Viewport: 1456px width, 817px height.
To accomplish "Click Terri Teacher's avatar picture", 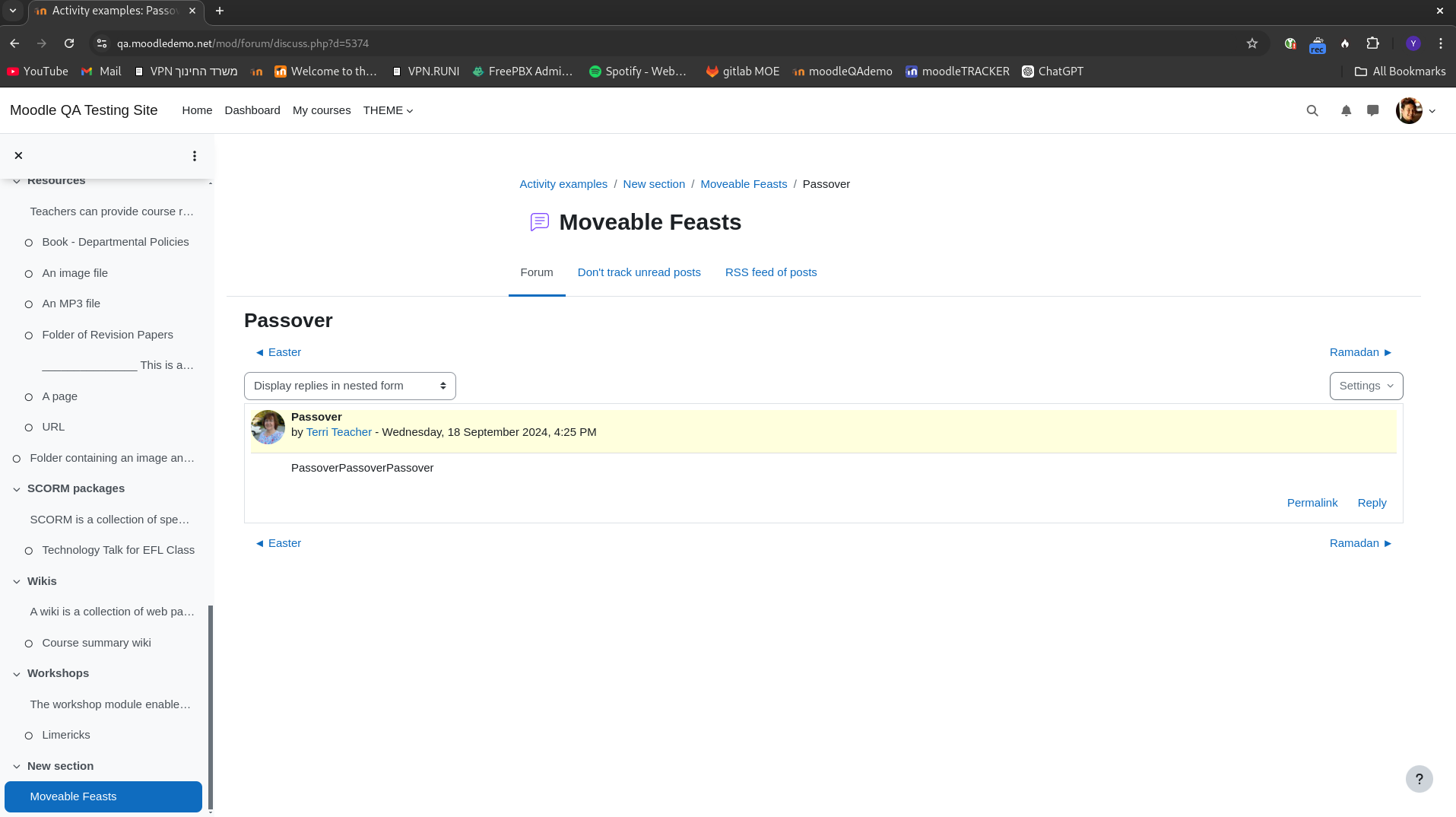I will point(268,427).
